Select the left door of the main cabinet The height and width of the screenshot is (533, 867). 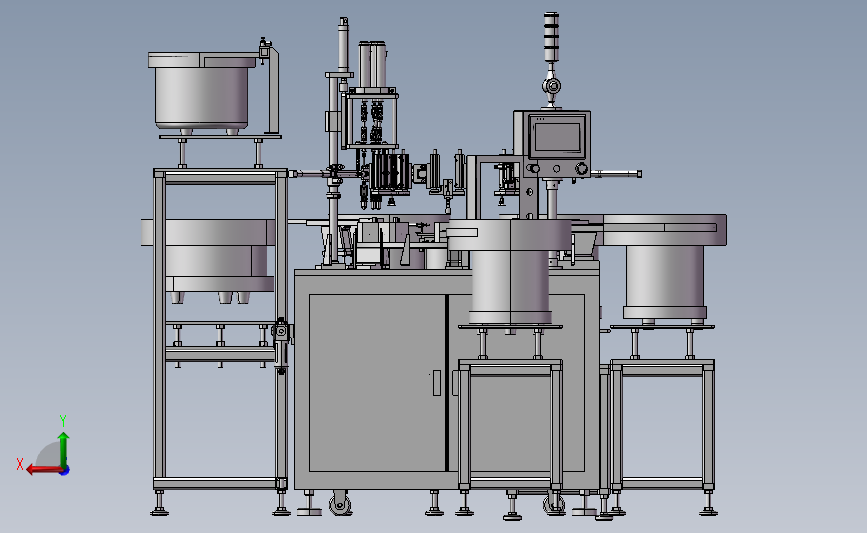(x=377, y=383)
